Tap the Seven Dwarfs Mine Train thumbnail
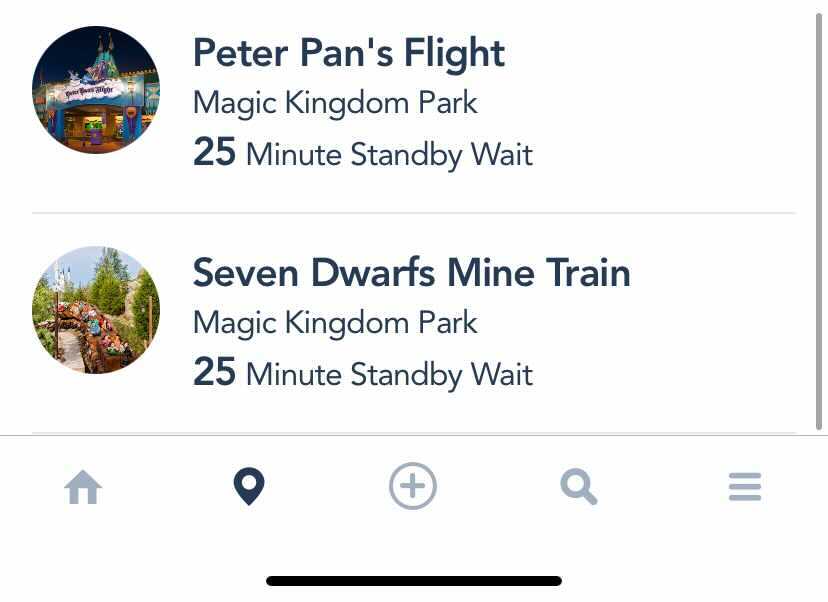 click(x=96, y=310)
